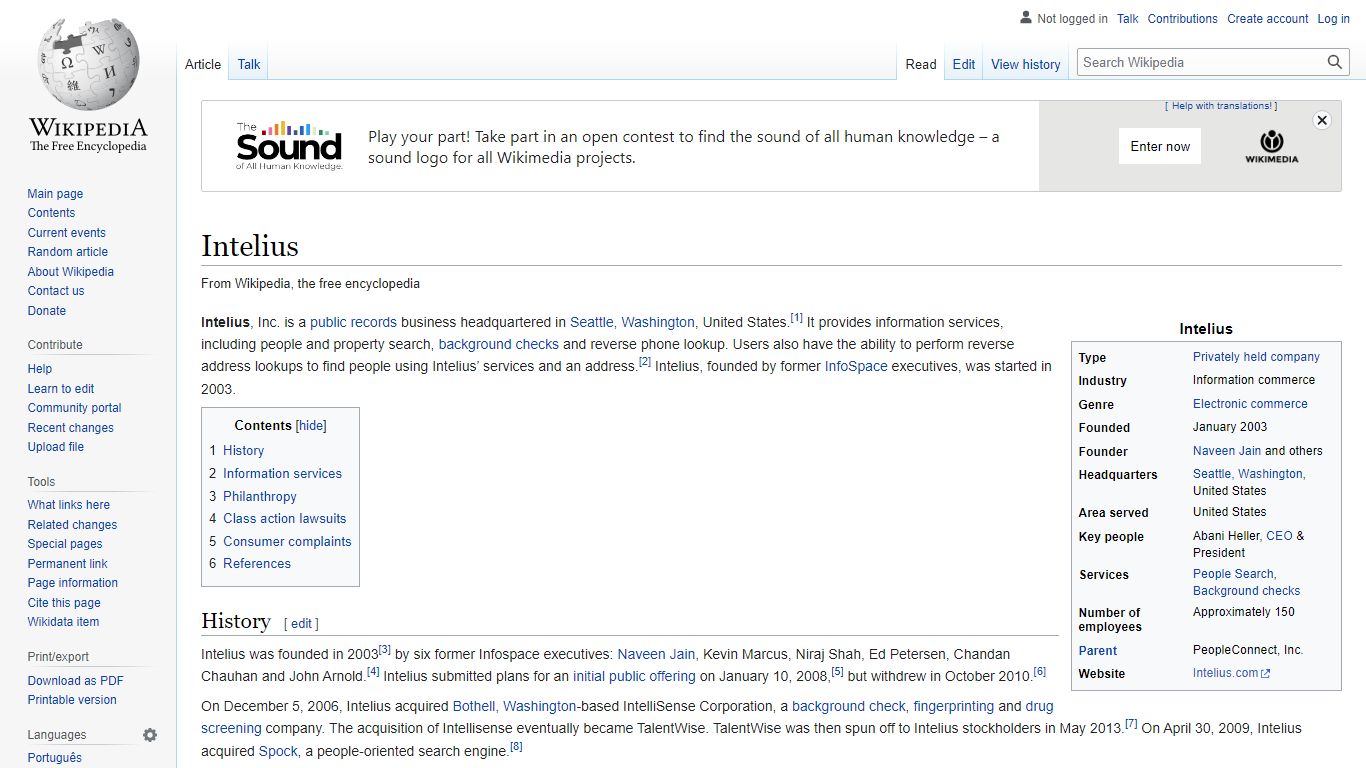Click the search magnifier icon
The height and width of the screenshot is (768, 1366).
(1335, 62)
